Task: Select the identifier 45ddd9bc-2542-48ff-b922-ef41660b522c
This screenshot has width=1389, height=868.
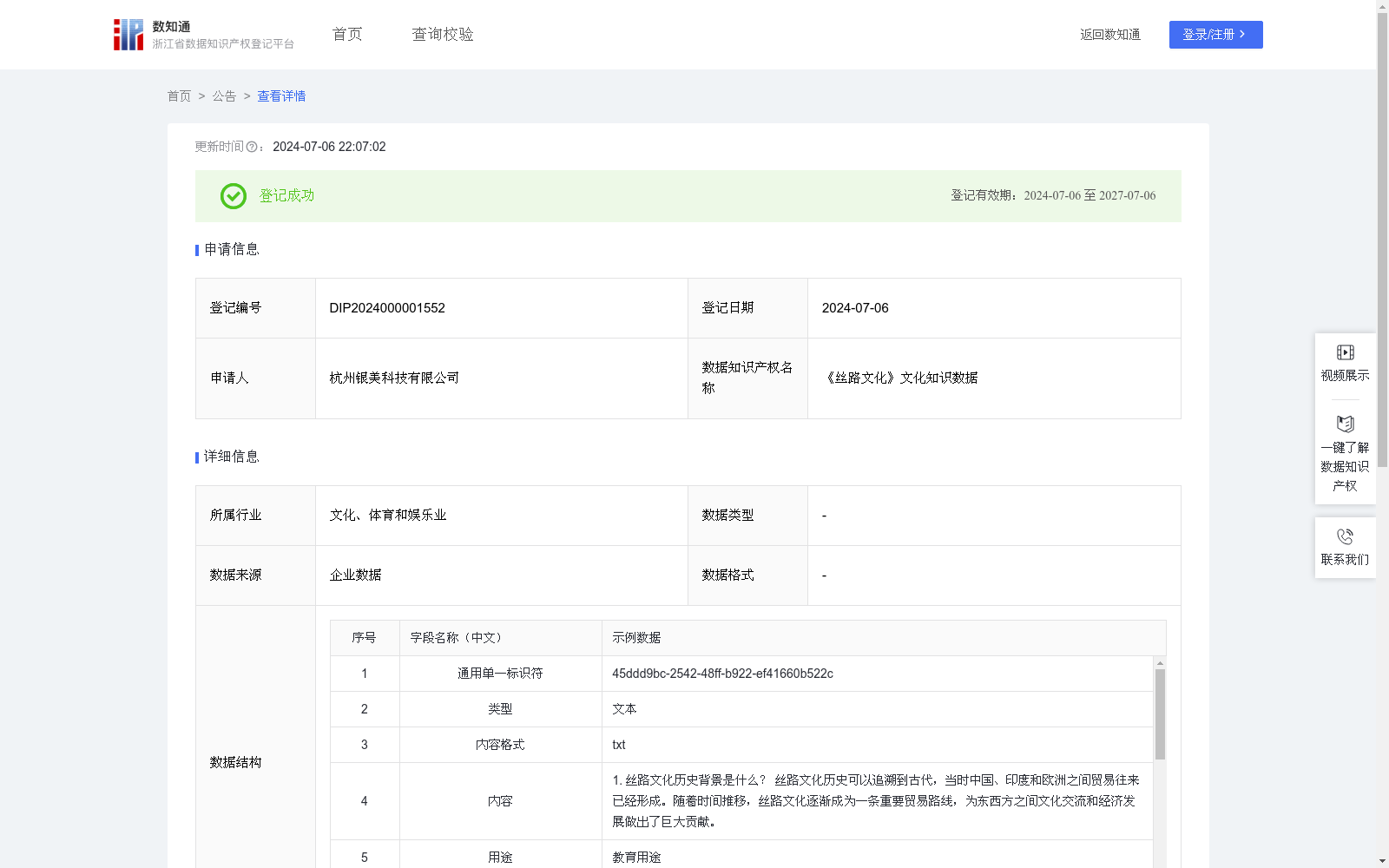Action: point(722,674)
